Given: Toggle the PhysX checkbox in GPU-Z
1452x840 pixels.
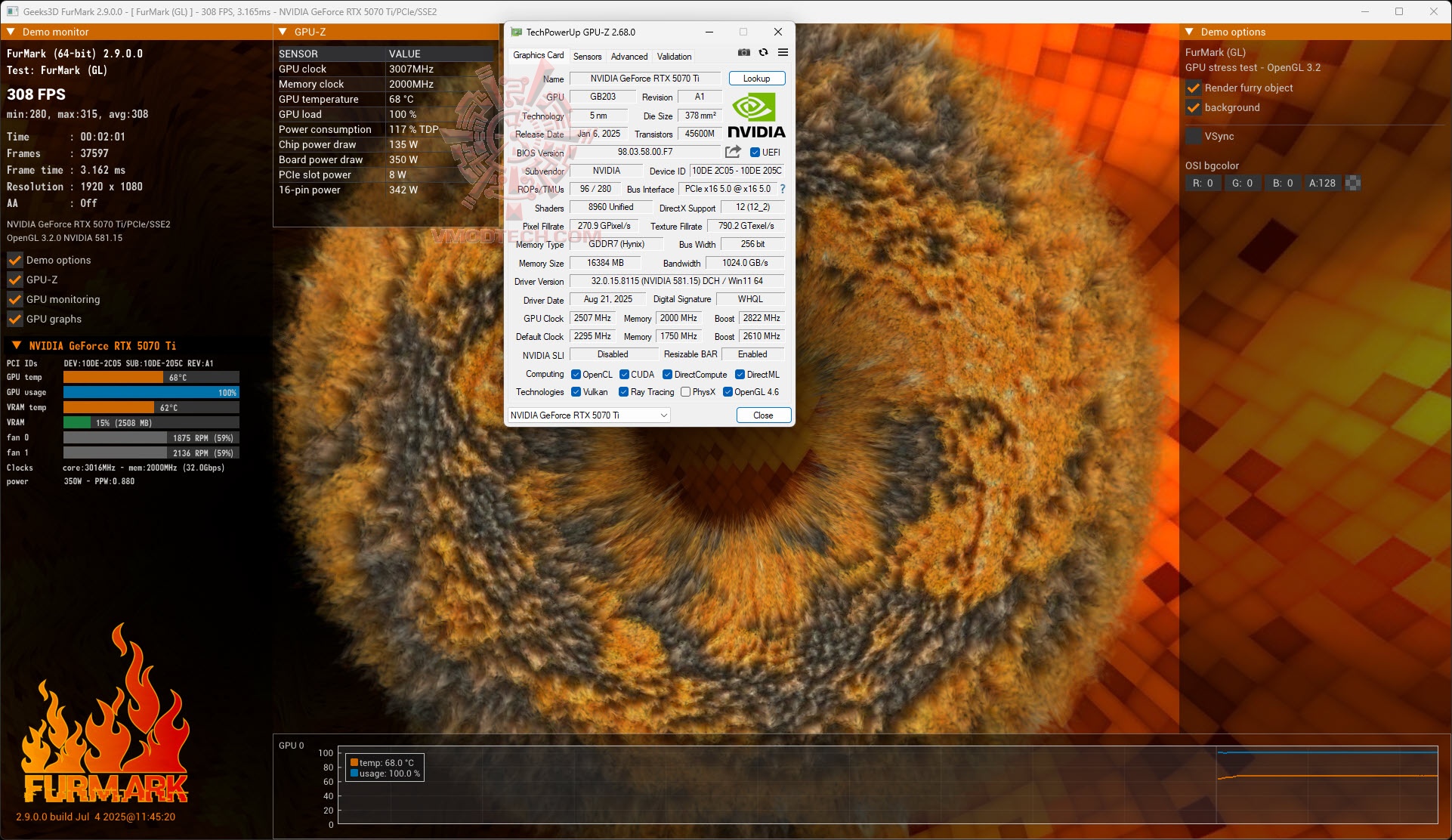Looking at the screenshot, I should (685, 392).
